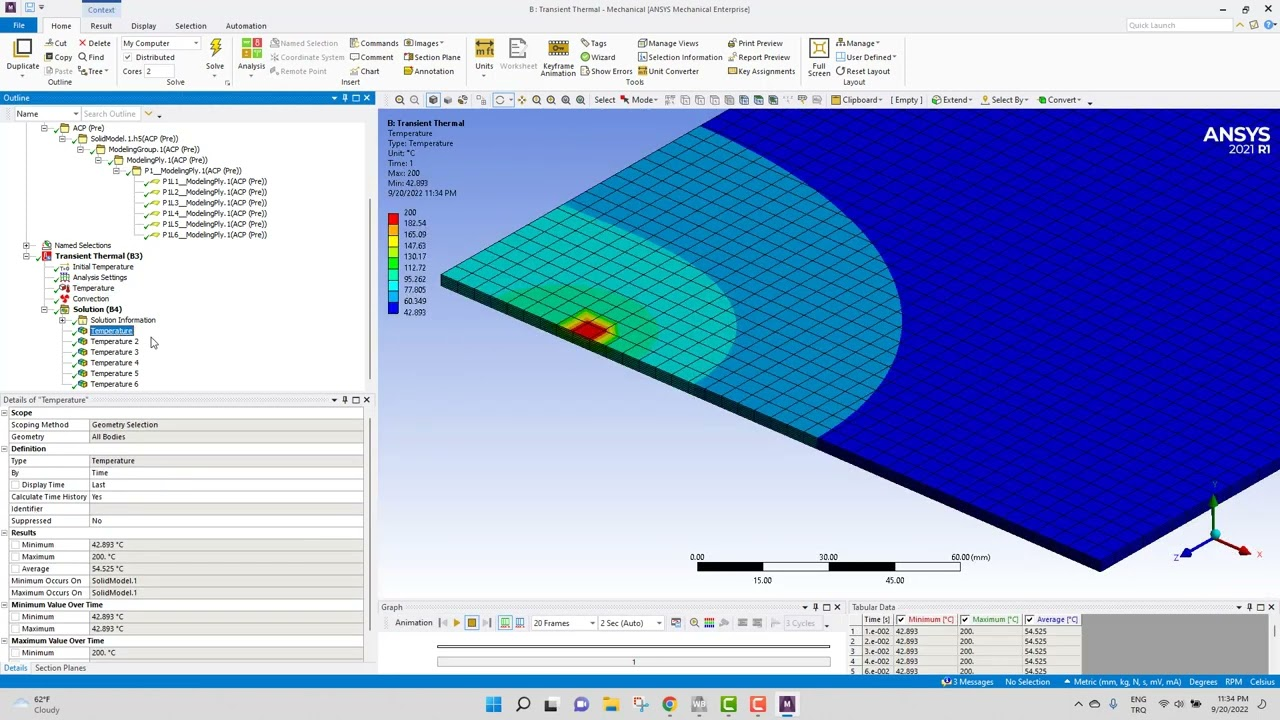This screenshot has width=1280, height=720.
Task: Open the Result ribbon tab
Action: click(x=101, y=26)
